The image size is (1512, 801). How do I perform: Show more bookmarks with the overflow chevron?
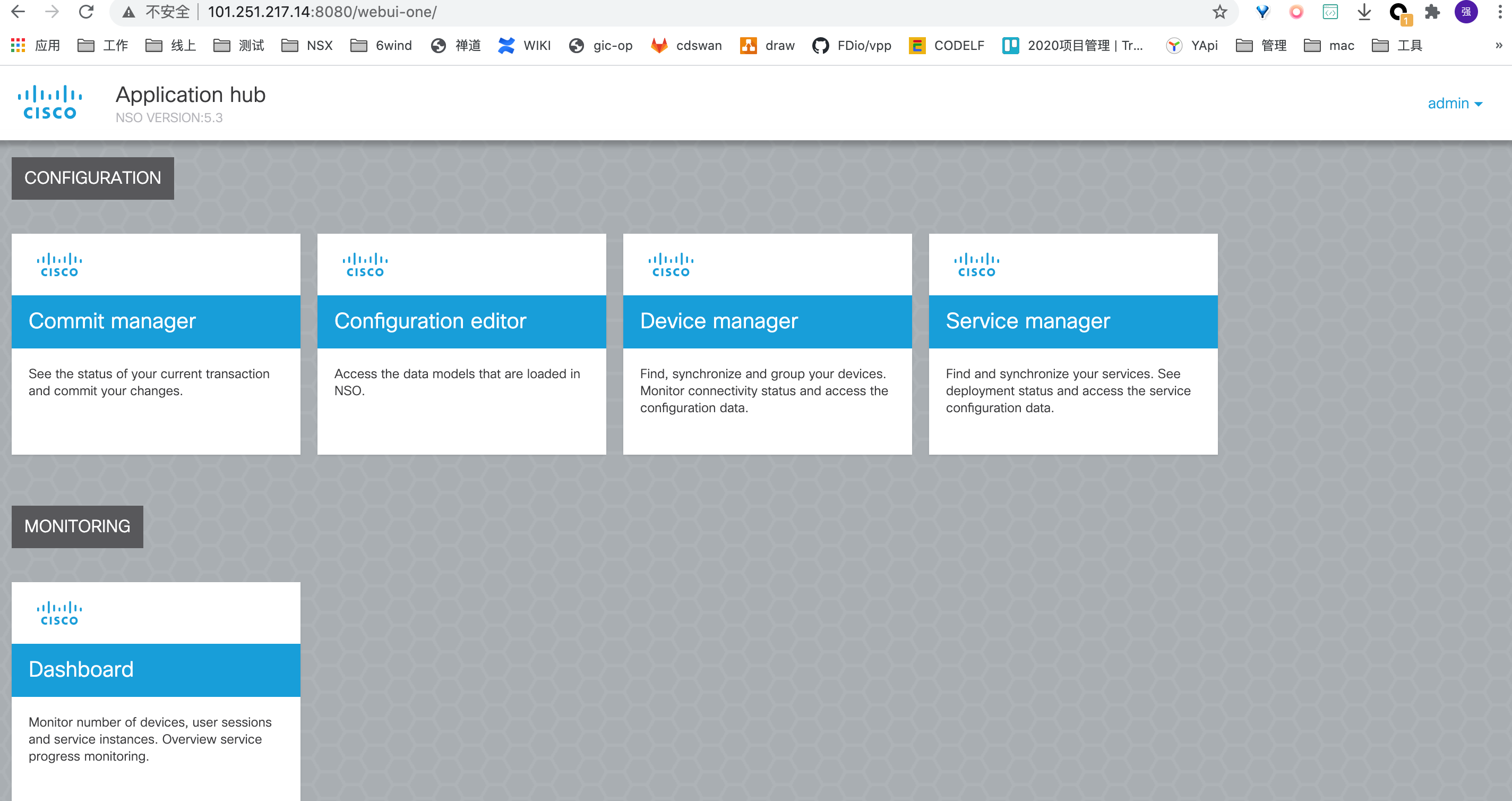point(1499,45)
